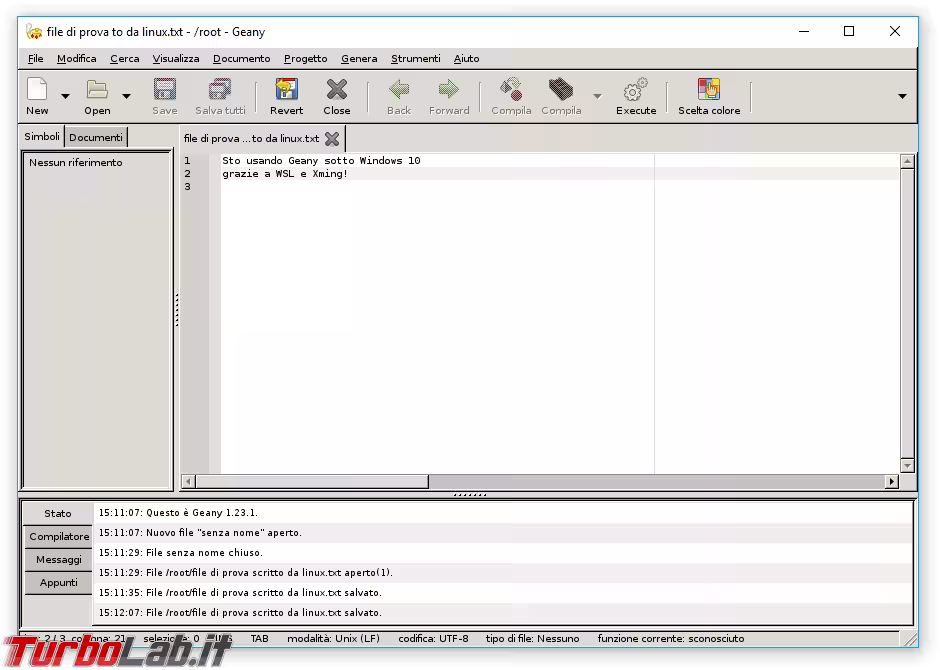This screenshot has height=670, width=940.
Task: Open the toolbar overflow arrow on the right
Action: tap(901, 95)
